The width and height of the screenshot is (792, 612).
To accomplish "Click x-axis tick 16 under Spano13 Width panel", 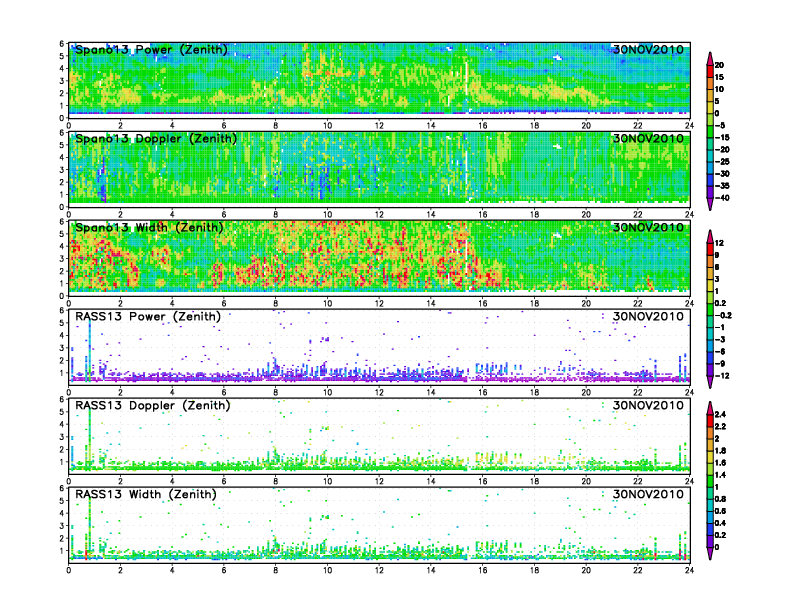I will pyautogui.click(x=483, y=303).
